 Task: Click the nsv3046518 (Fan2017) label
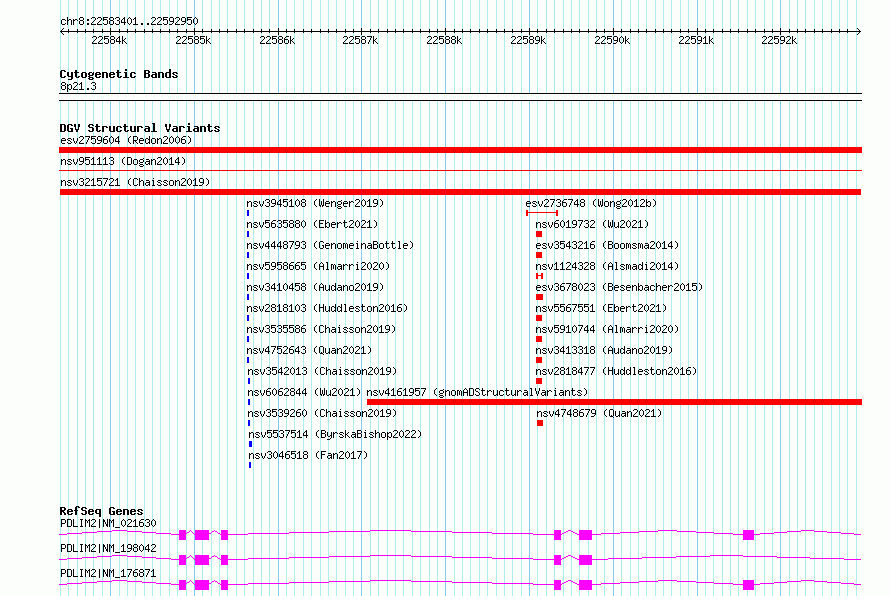coord(308,455)
